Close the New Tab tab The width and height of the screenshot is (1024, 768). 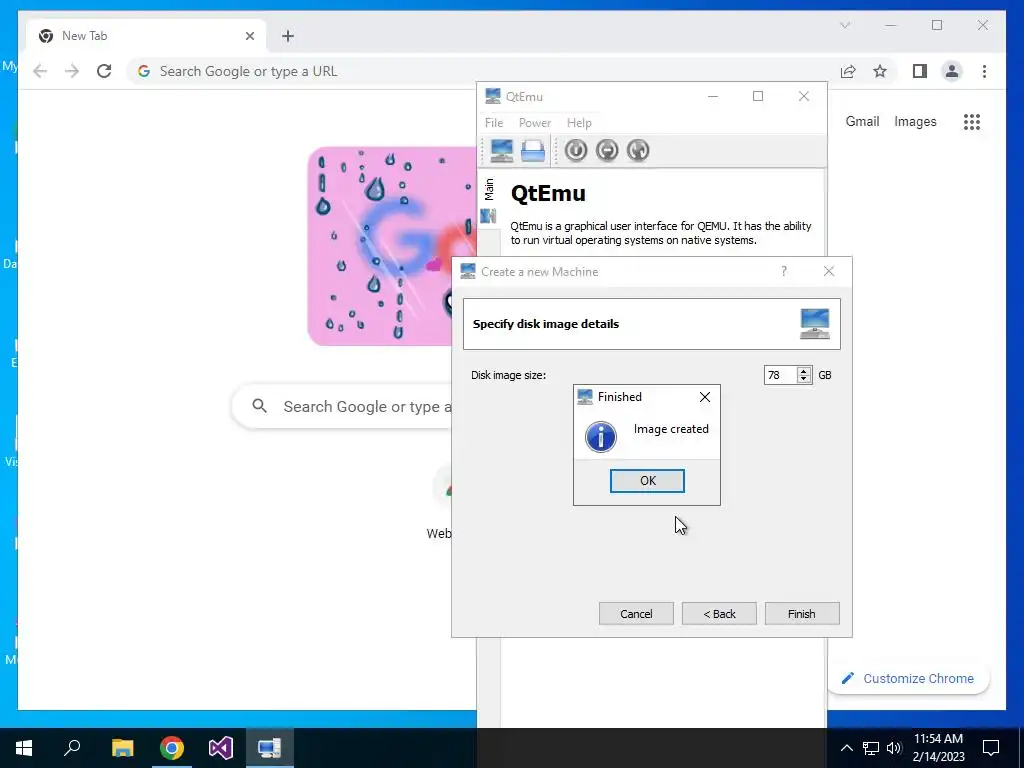(x=249, y=36)
